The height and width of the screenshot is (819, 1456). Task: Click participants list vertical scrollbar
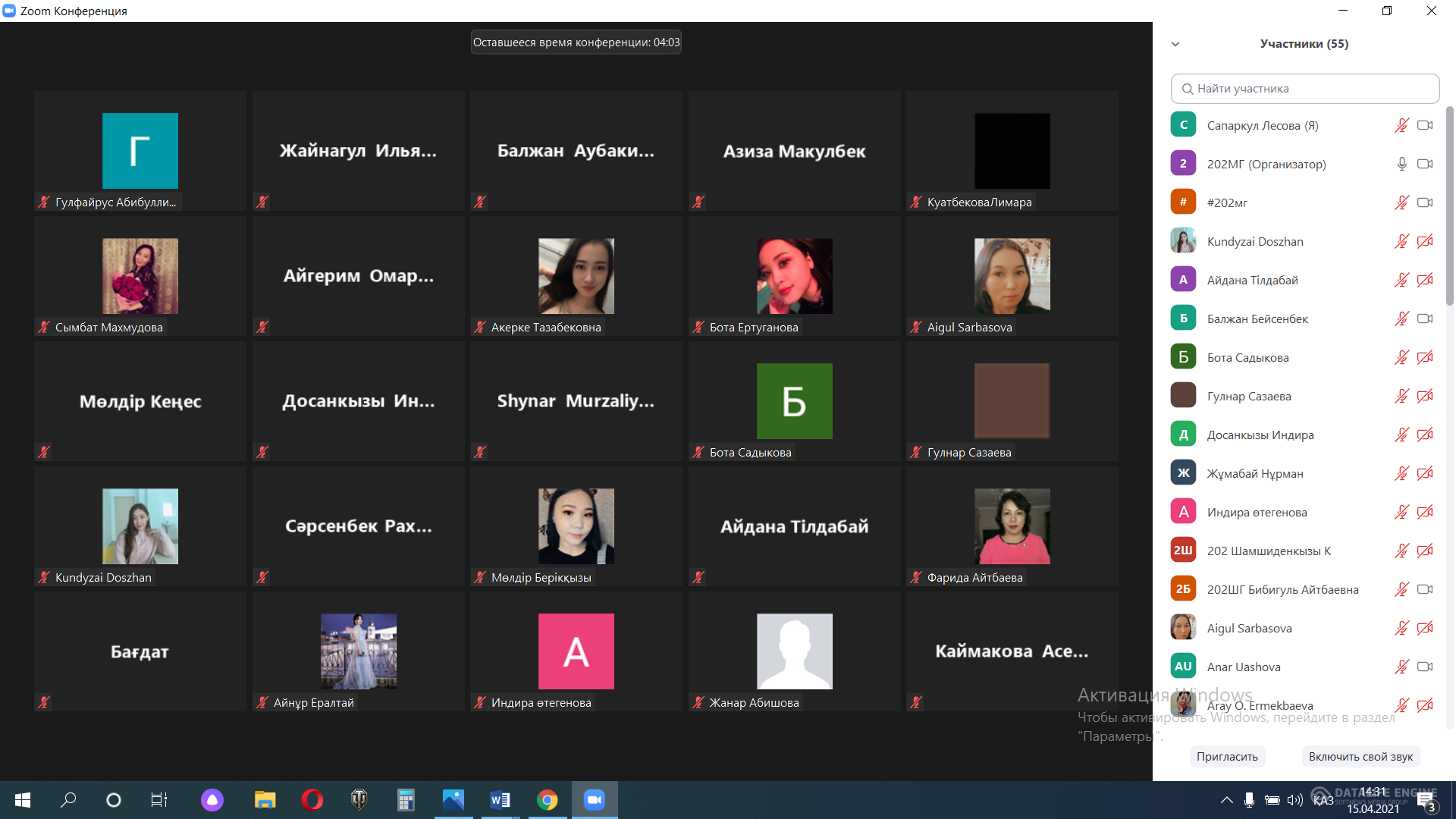pos(1449,205)
